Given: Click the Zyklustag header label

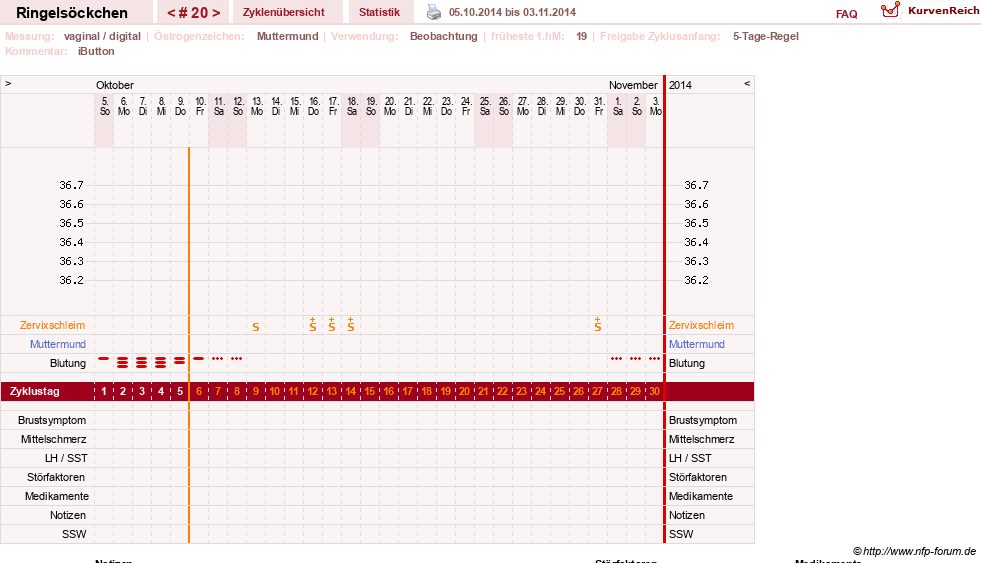Looking at the screenshot, I should pos(34,392).
